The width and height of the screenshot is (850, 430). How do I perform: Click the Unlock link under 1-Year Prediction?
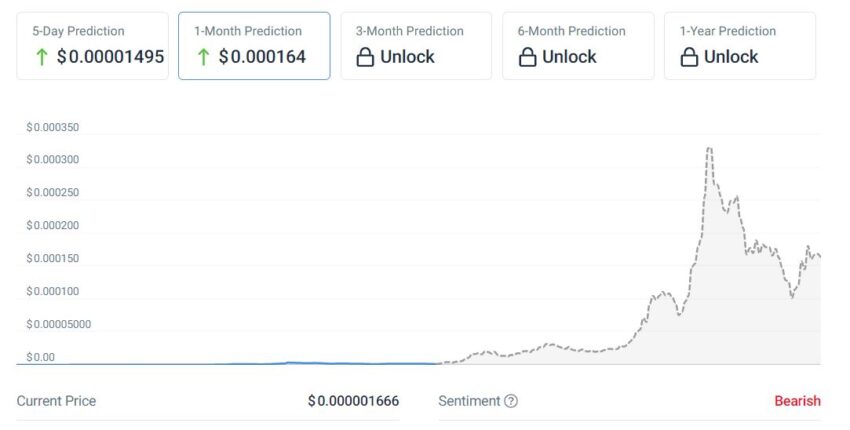click(731, 57)
